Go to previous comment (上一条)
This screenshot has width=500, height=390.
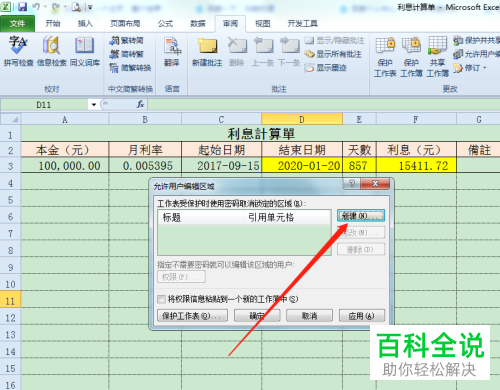pyautogui.click(x=263, y=51)
